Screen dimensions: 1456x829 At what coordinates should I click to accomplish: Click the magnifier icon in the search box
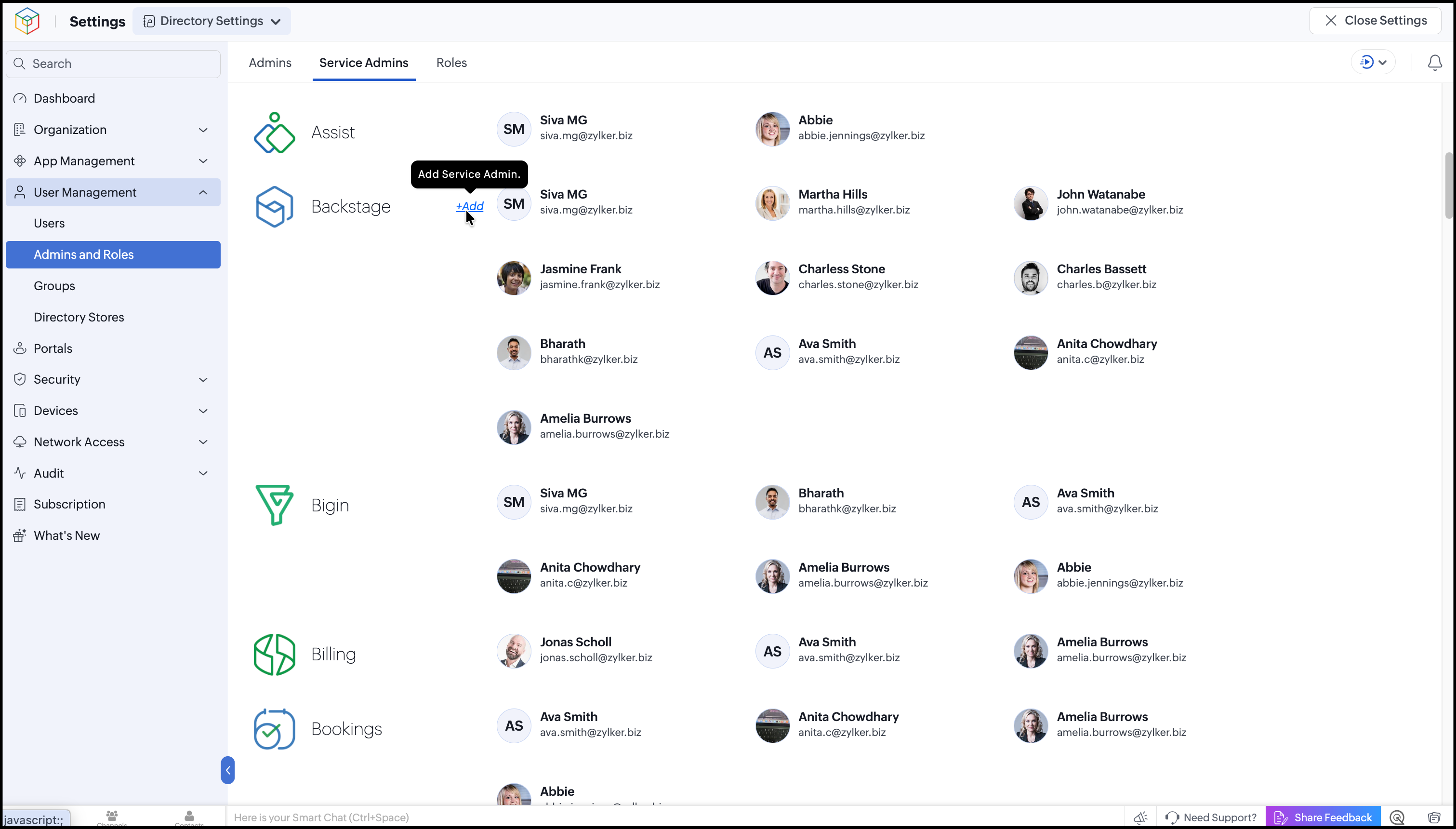pyautogui.click(x=19, y=63)
